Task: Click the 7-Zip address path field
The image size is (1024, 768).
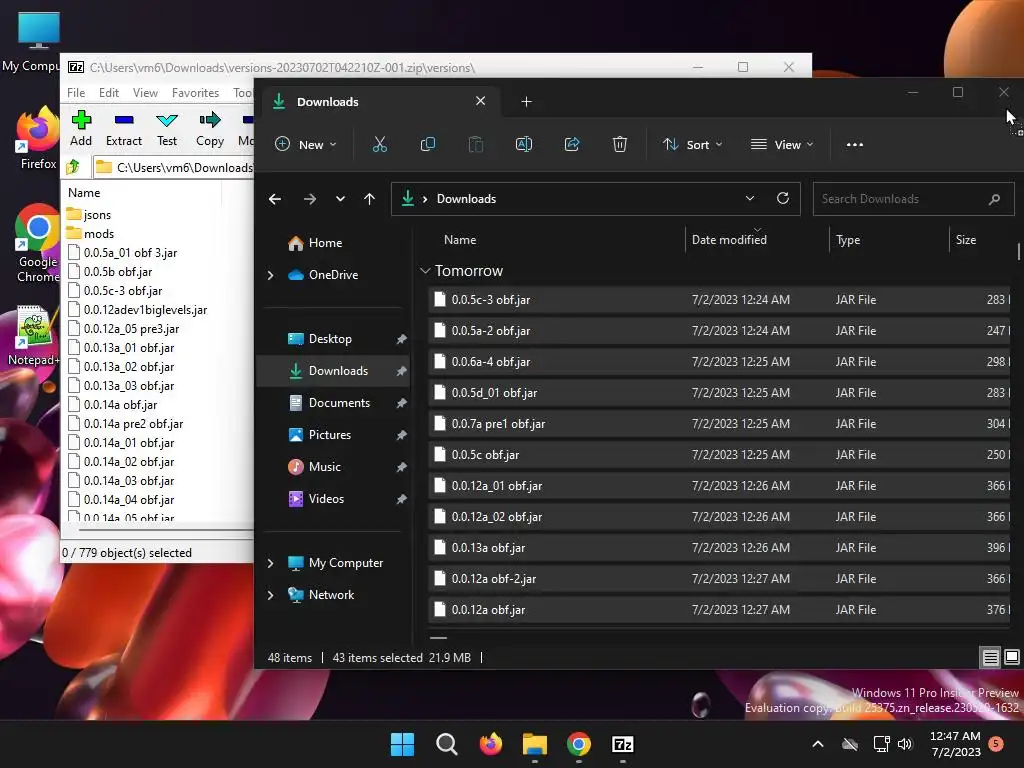Action: point(173,168)
